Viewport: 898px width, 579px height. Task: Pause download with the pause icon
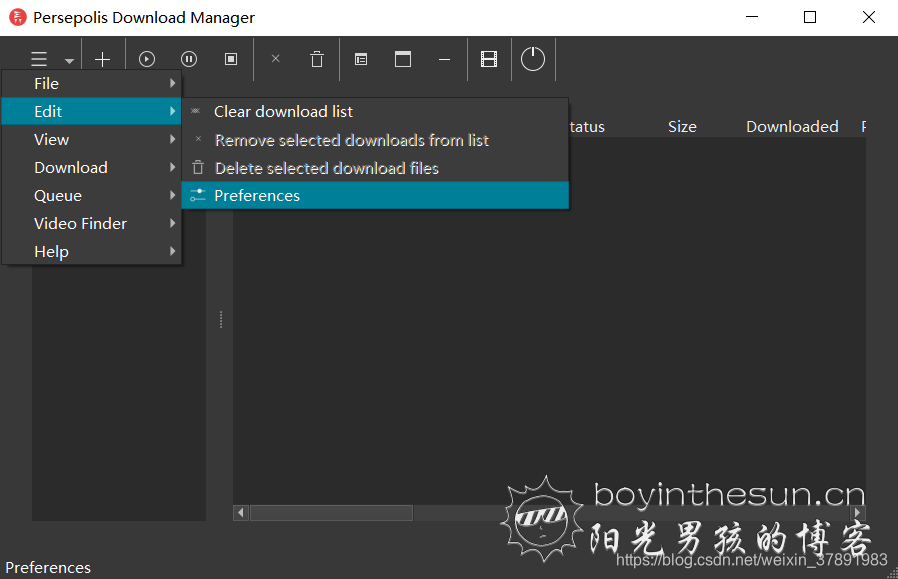pyautogui.click(x=189, y=59)
